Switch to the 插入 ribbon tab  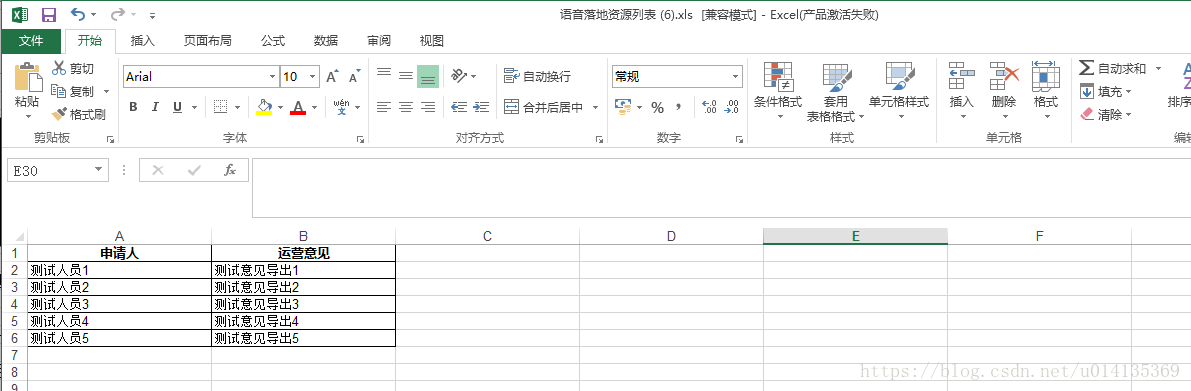[142, 40]
